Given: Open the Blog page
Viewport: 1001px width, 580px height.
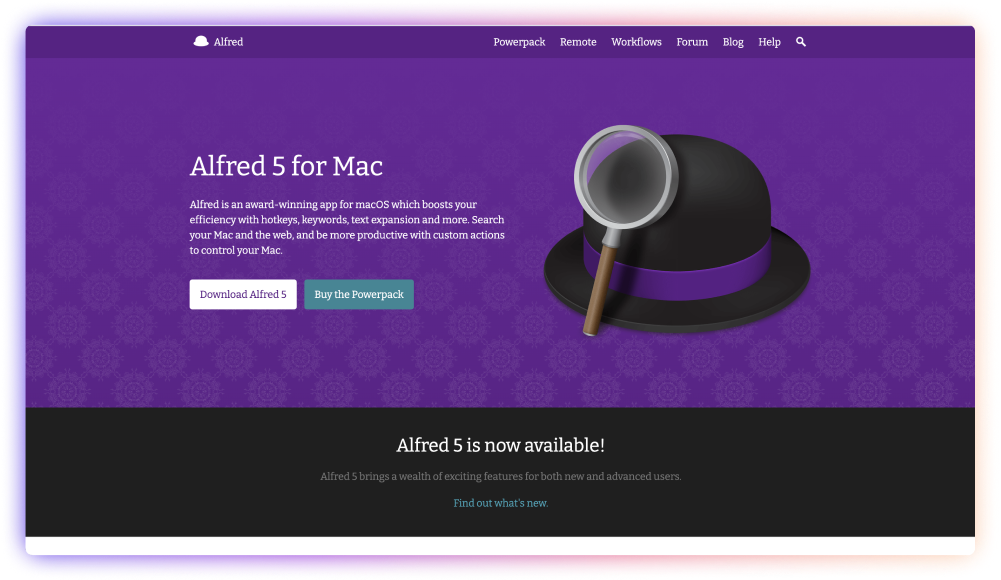Looking at the screenshot, I should click(733, 42).
